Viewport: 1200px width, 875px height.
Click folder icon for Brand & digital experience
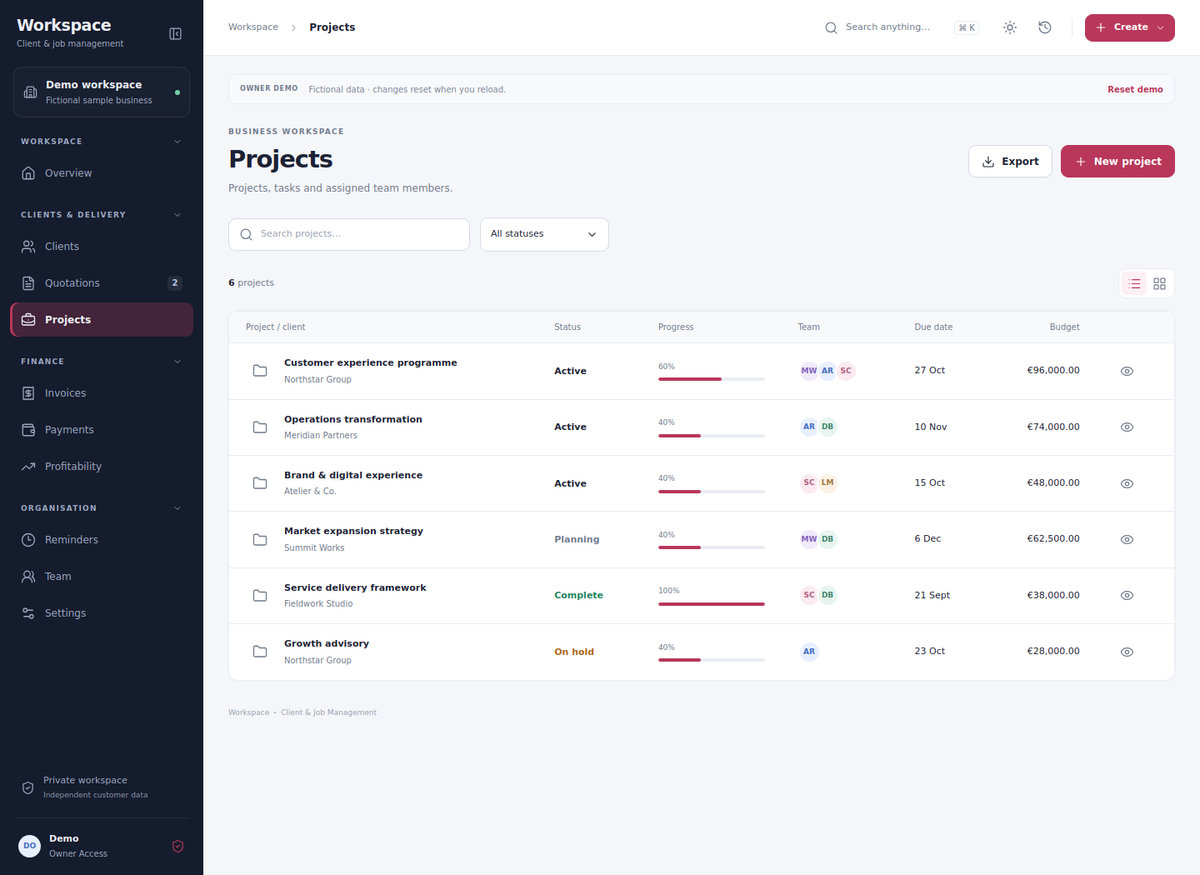[x=260, y=483]
